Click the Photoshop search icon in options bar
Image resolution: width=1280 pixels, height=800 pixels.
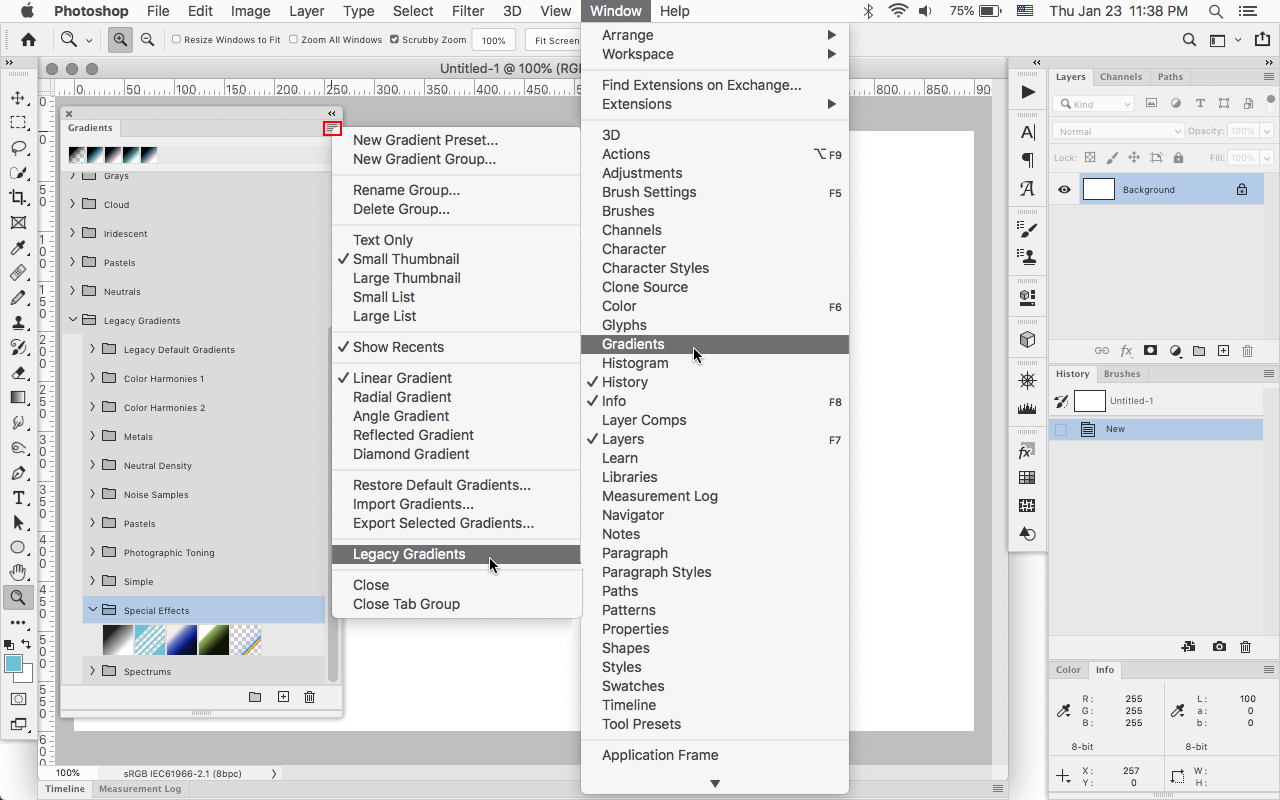coord(1189,40)
